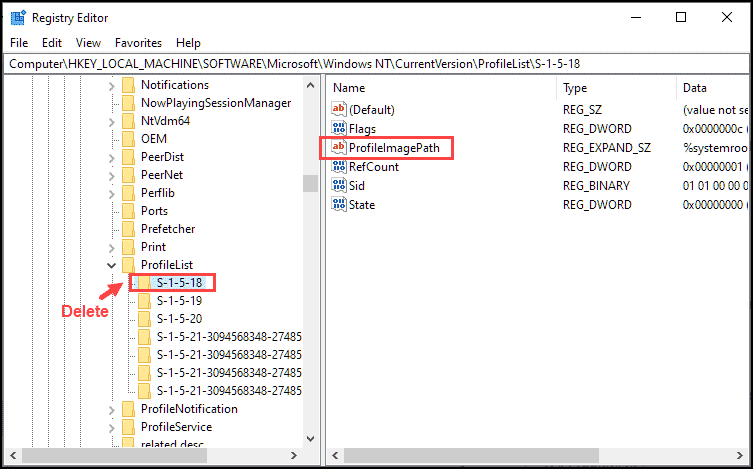
Task: Click the tree pane scroll up arrow
Action: coord(310,86)
